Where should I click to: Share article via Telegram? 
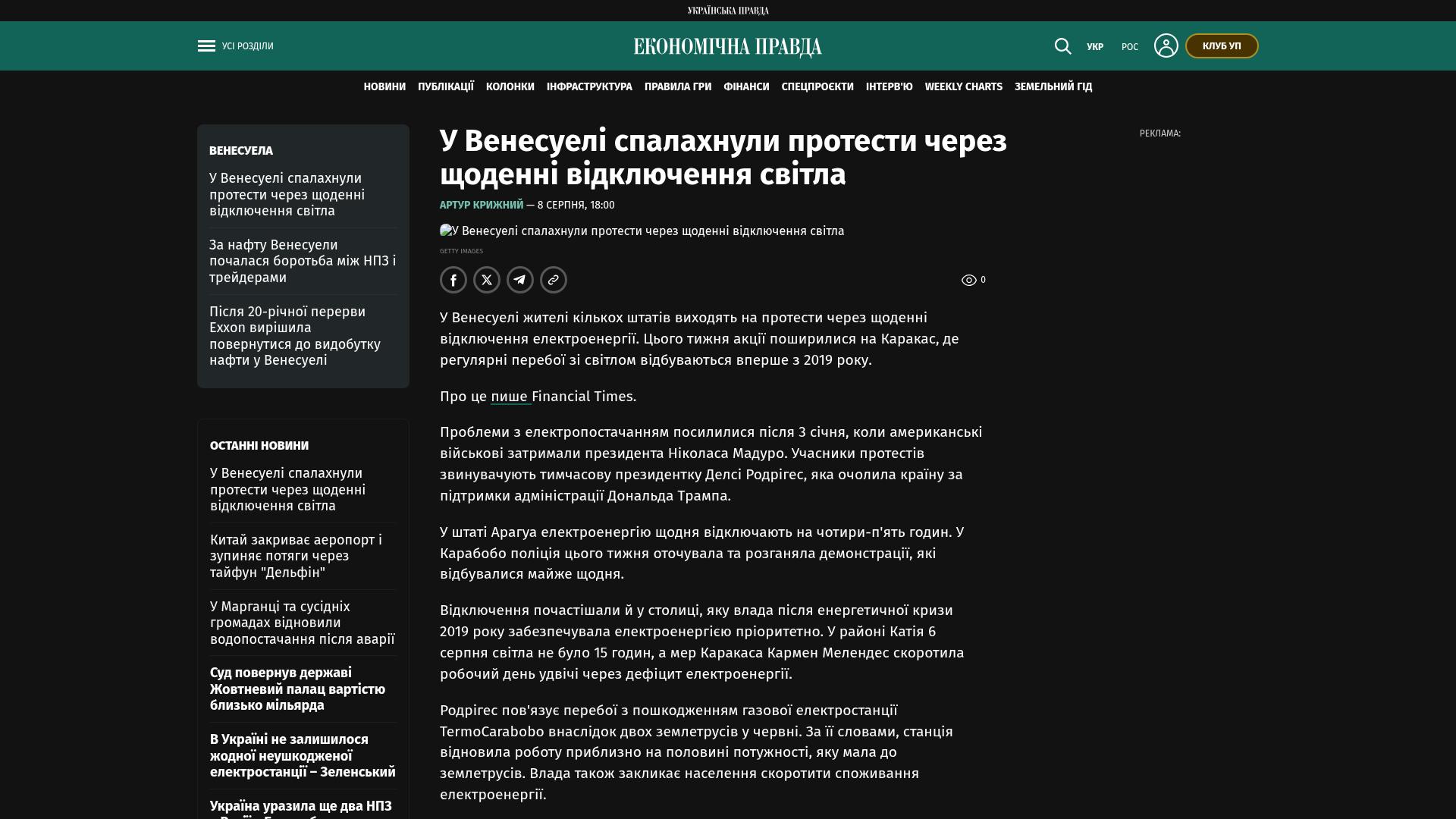pyautogui.click(x=520, y=280)
